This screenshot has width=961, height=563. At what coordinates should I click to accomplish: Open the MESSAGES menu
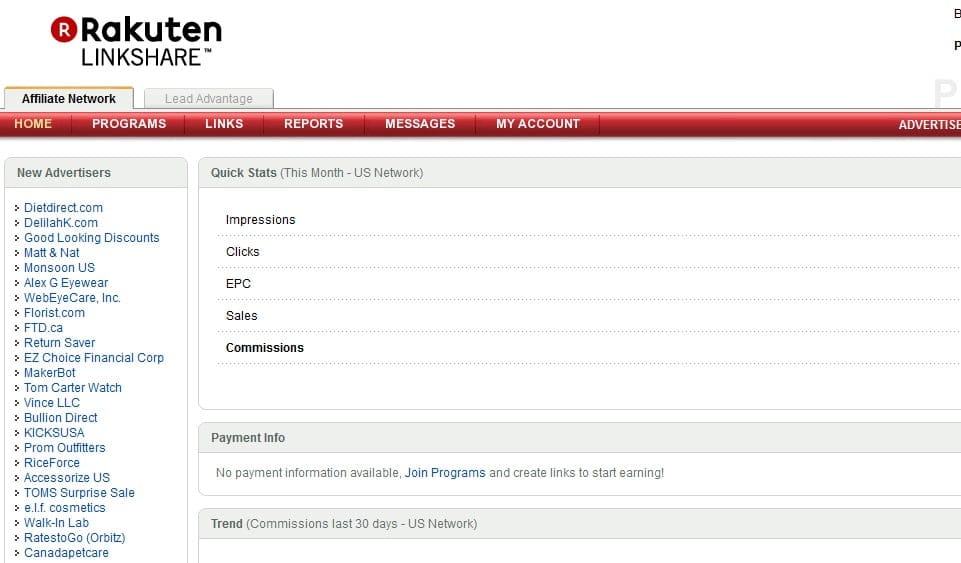pos(420,124)
